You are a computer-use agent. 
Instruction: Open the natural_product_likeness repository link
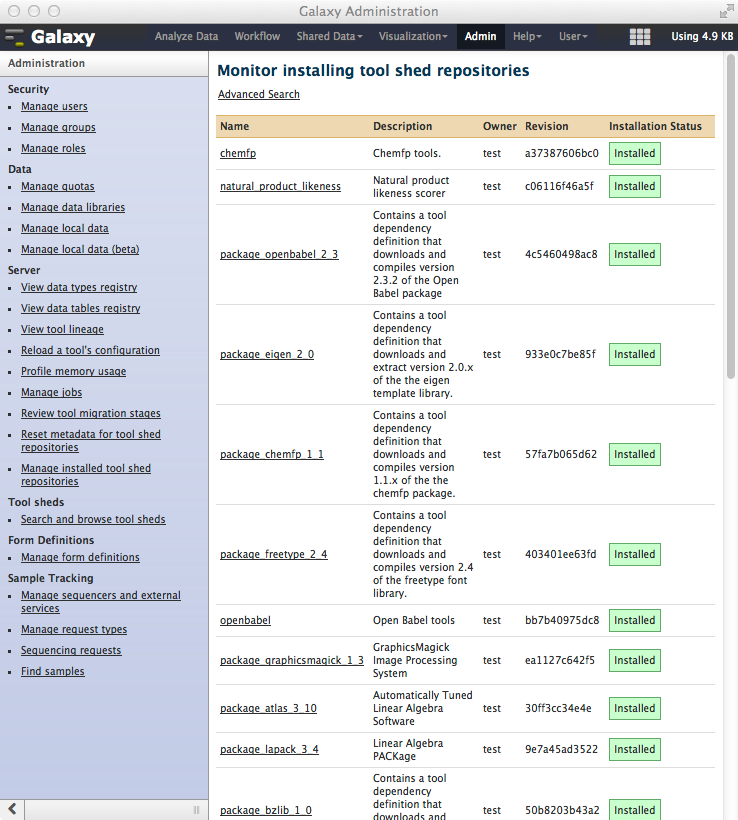pyautogui.click(x=280, y=186)
